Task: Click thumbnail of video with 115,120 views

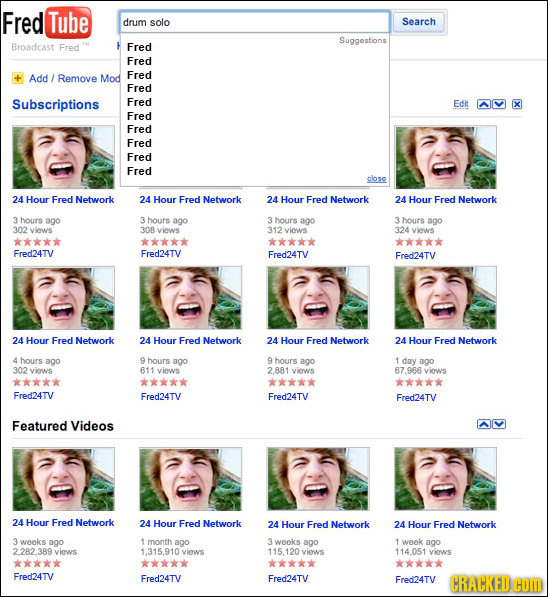Action: click(318, 479)
